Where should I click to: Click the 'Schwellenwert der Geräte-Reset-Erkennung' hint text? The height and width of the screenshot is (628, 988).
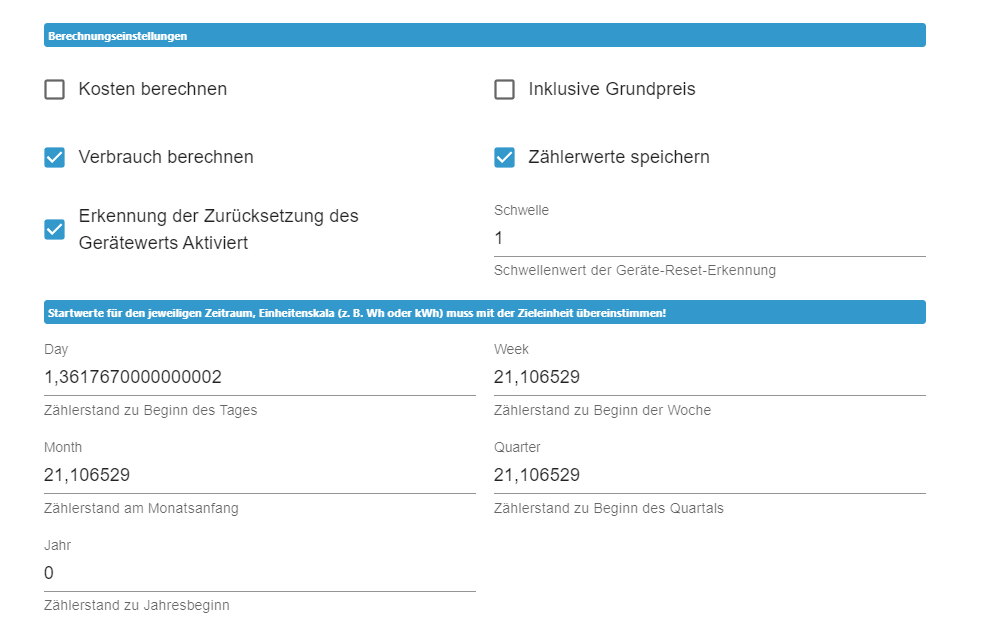point(634,270)
